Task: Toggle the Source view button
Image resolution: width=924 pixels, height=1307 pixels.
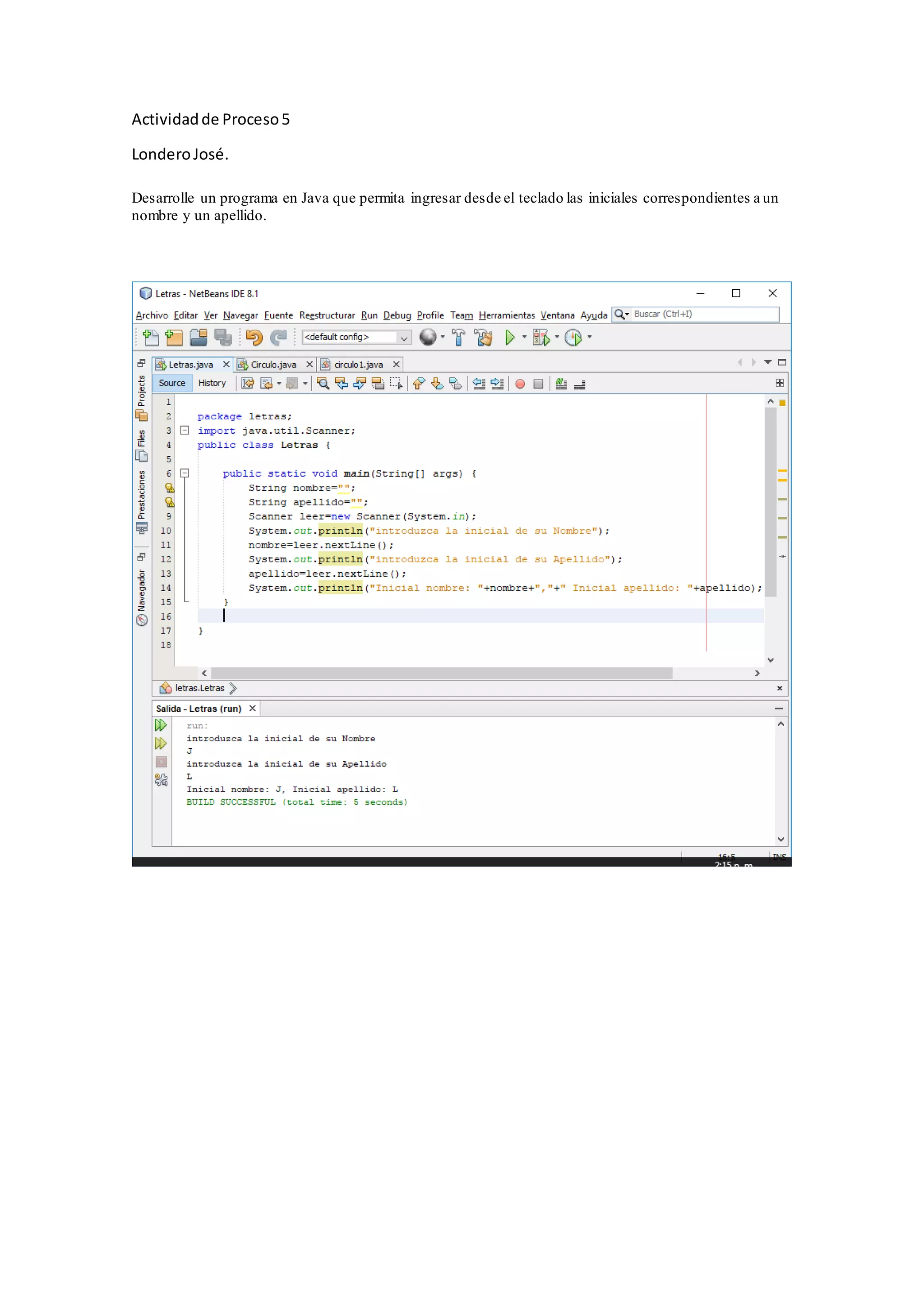Action: pos(172,384)
